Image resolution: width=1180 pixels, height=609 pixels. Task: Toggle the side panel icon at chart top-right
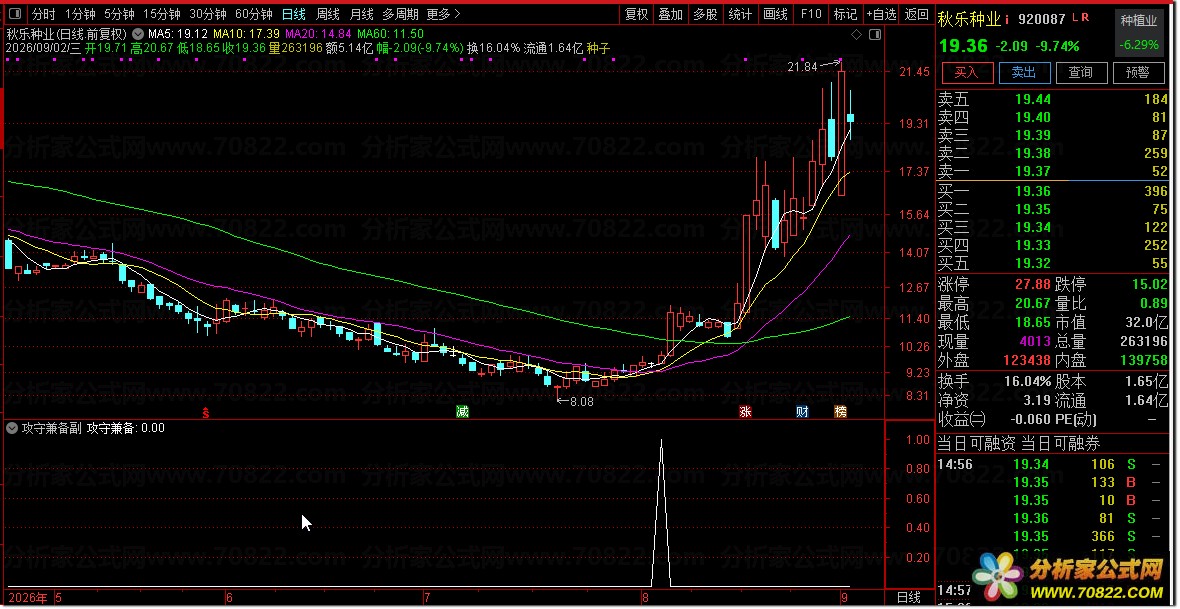point(874,35)
